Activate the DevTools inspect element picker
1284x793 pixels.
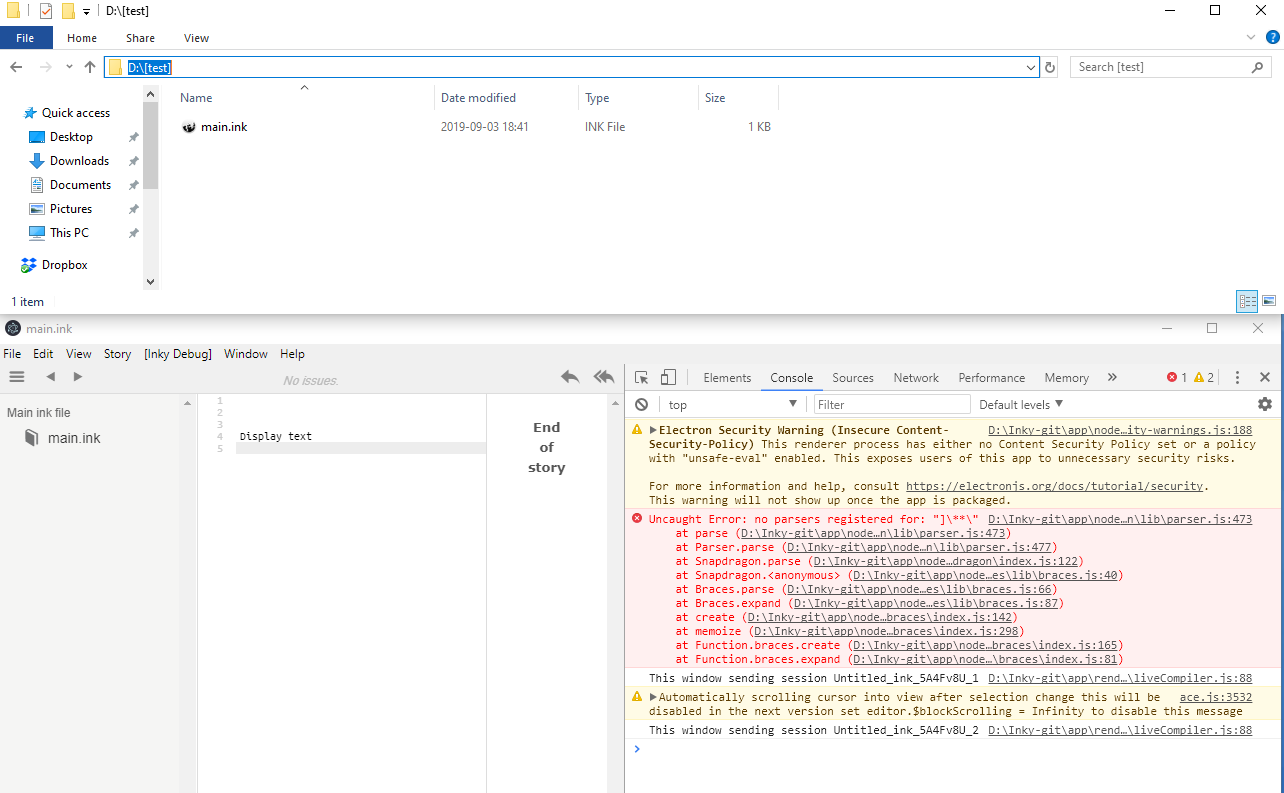(x=641, y=377)
